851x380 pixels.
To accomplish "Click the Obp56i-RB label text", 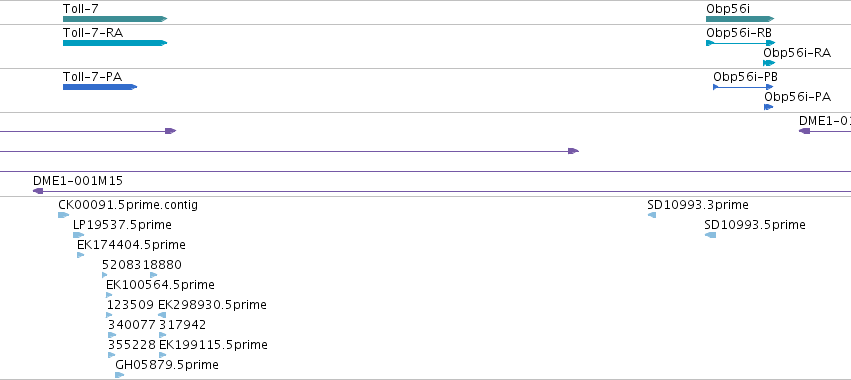I will (x=739, y=32).
